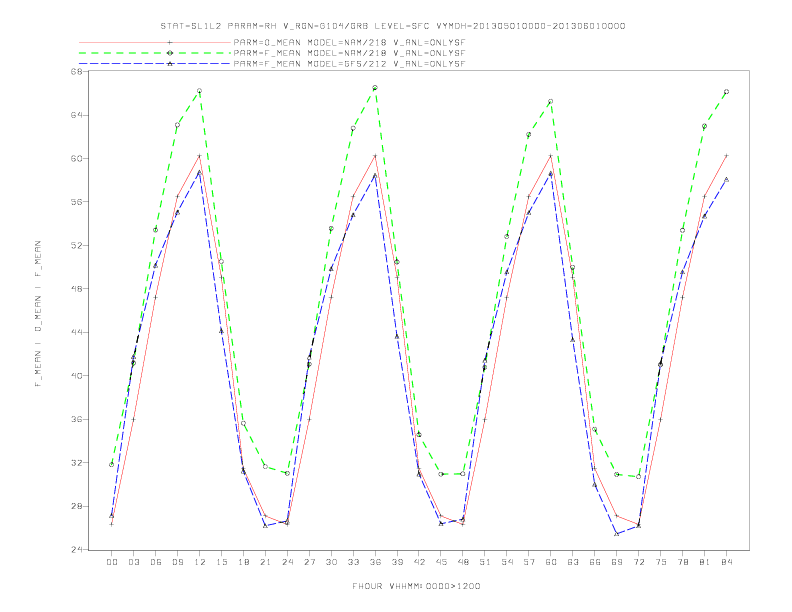The height and width of the screenshot is (612, 792).
Task: Click forecast hour label 15 on x-axis
Action: coord(221,562)
